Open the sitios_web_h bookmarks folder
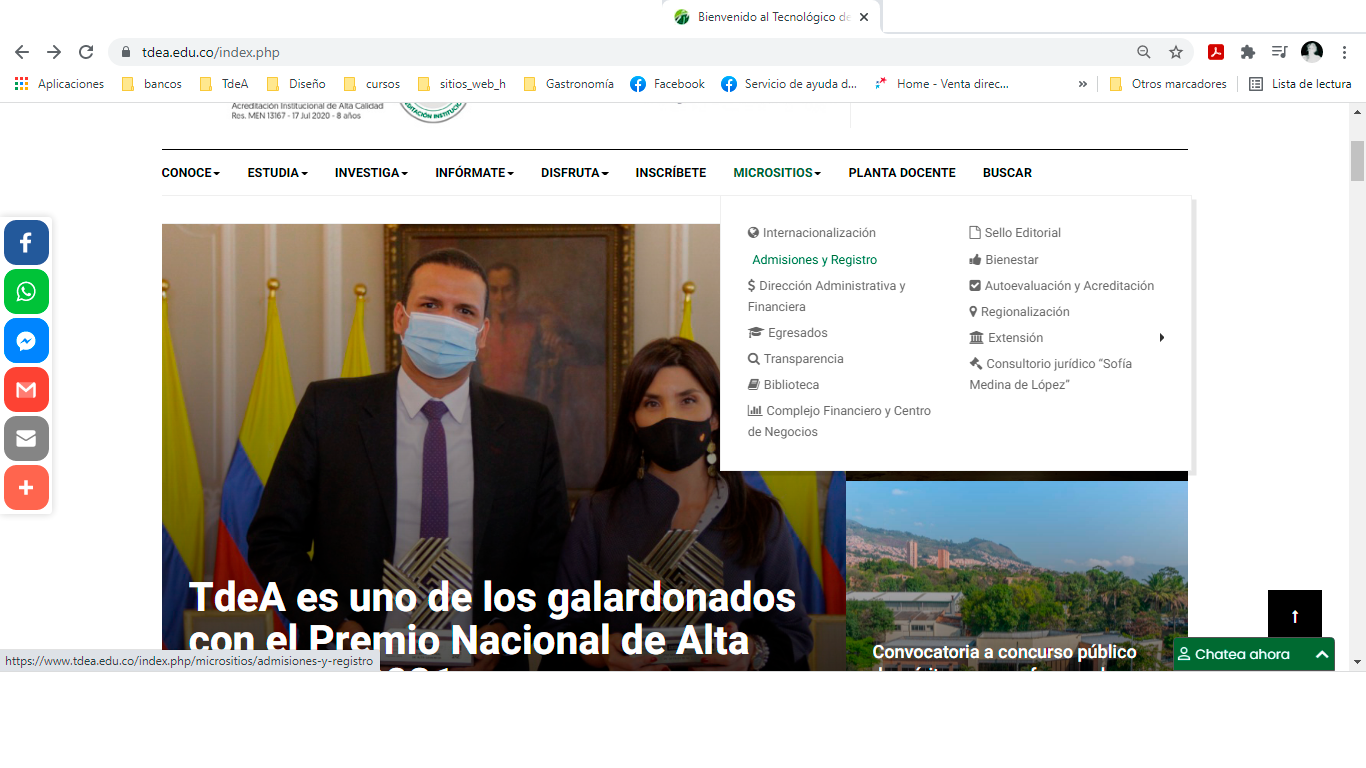 [461, 84]
